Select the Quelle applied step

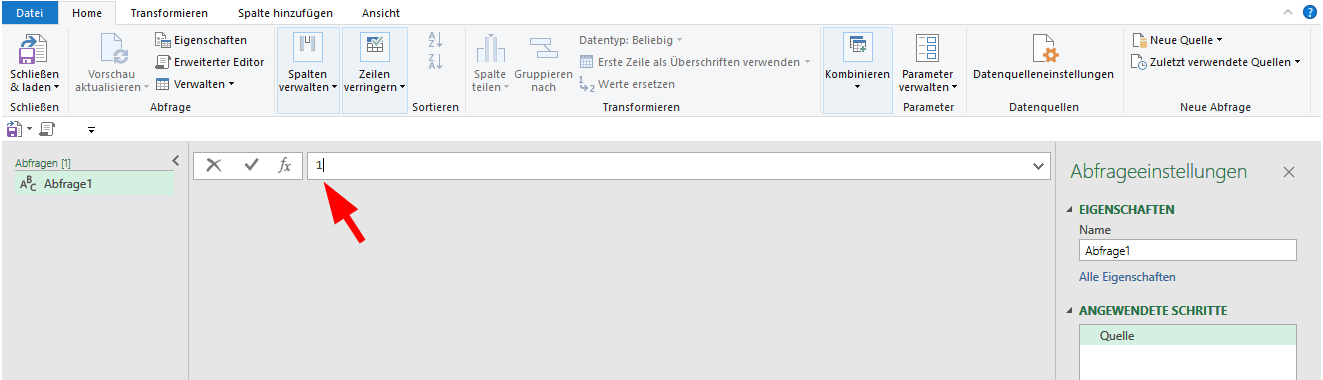pyautogui.click(x=1187, y=336)
